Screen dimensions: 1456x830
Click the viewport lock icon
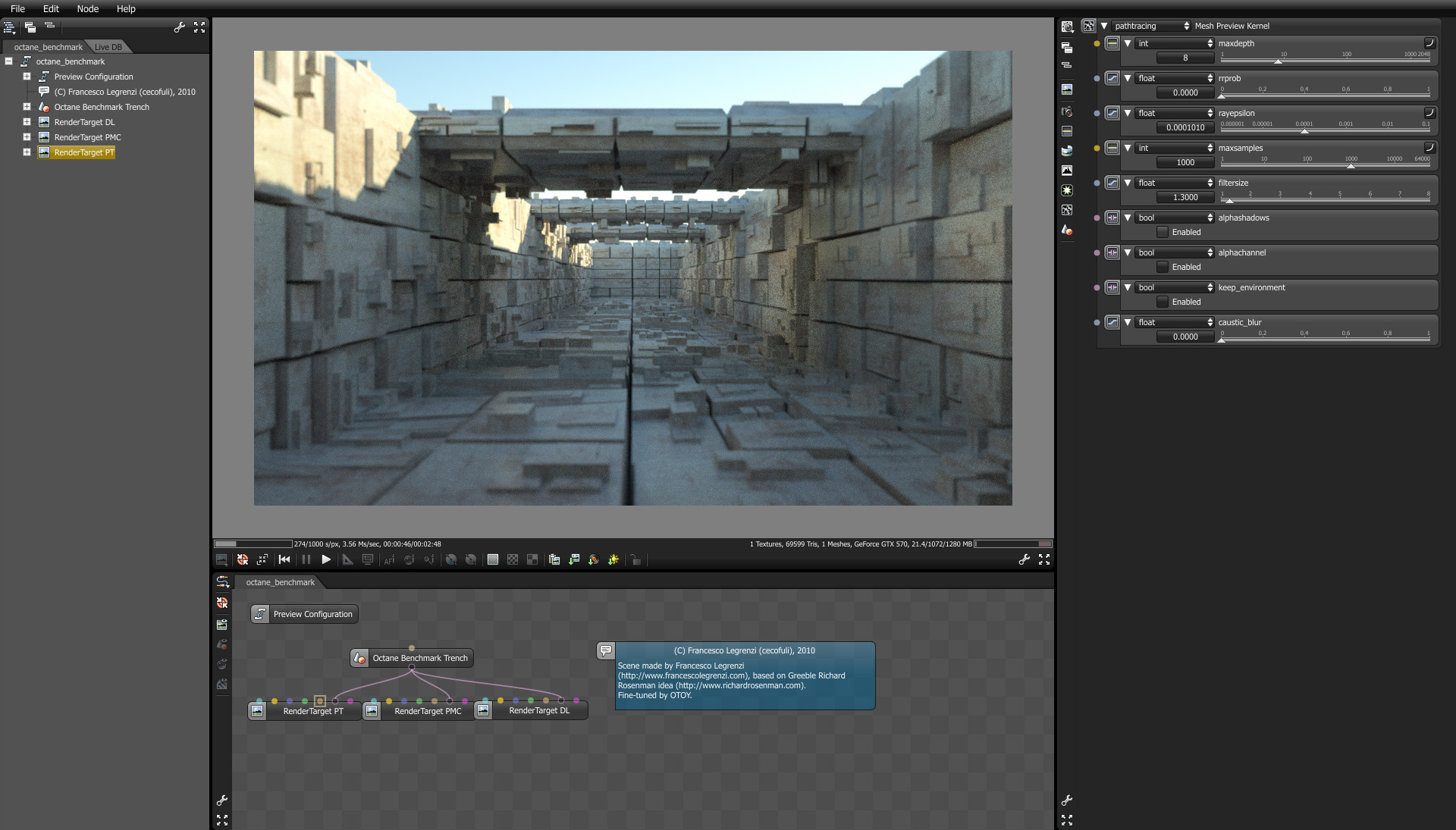pos(635,559)
